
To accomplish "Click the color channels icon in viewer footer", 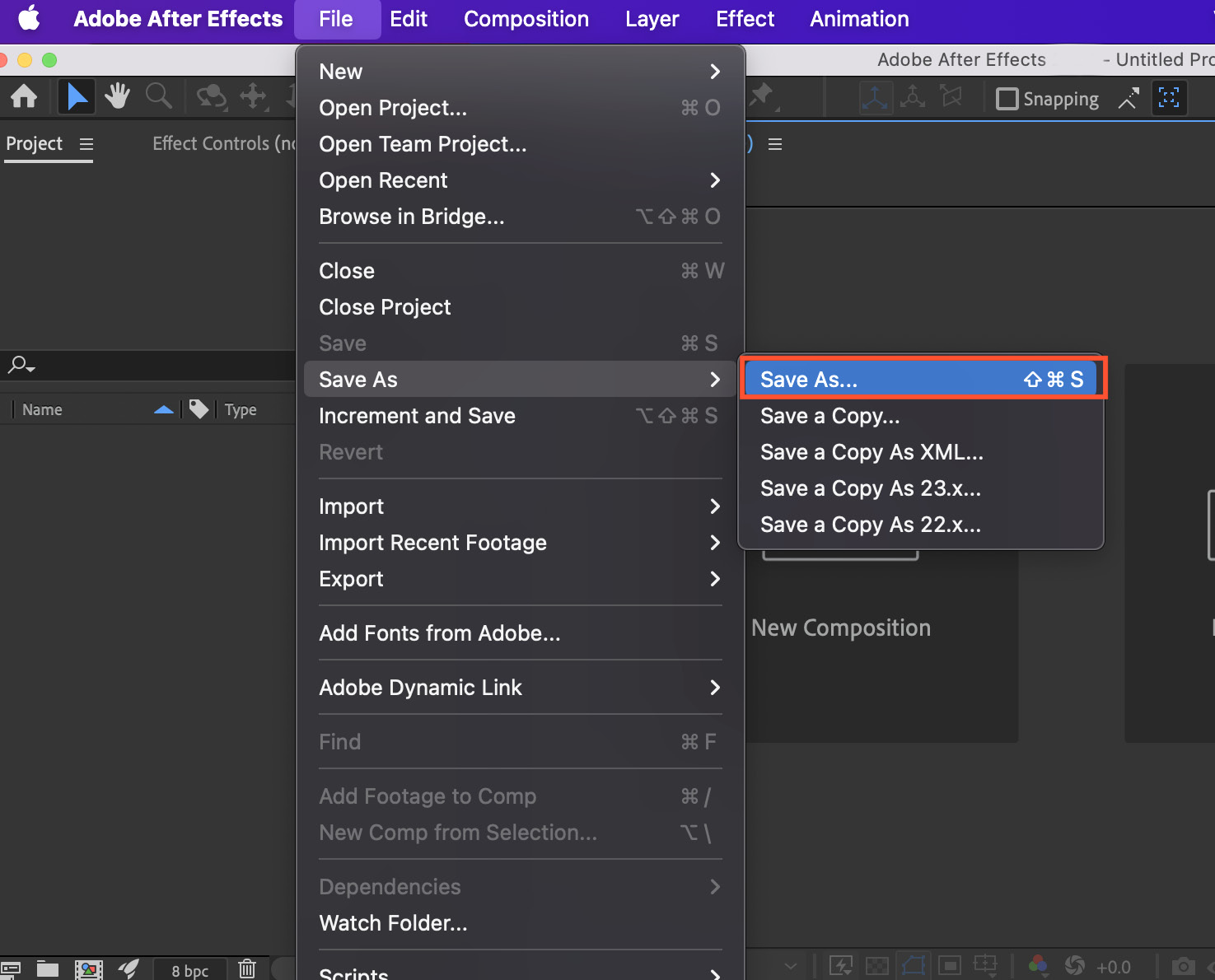I will click(x=1038, y=964).
